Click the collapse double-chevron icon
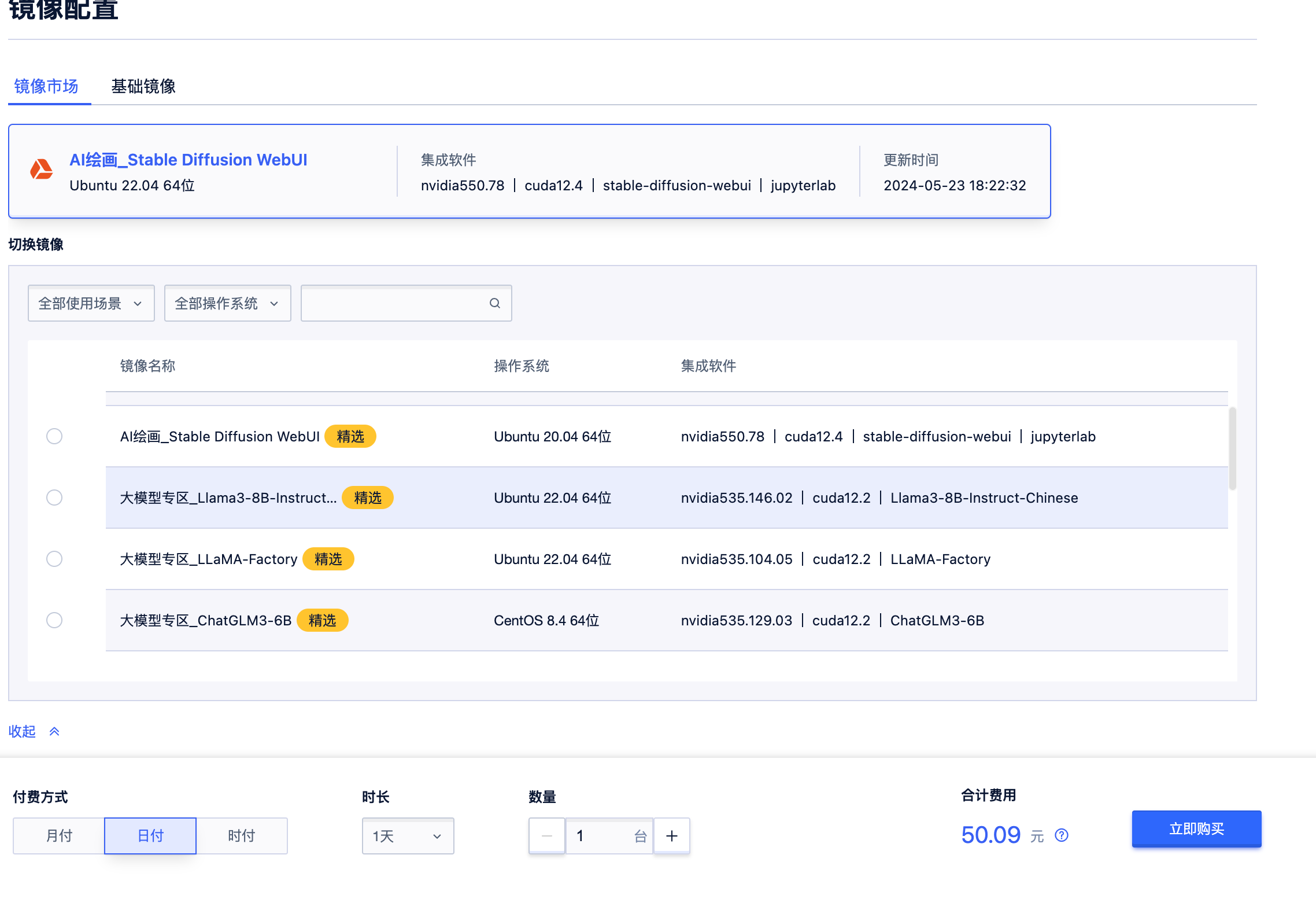This screenshot has height=899, width=1316. pyautogui.click(x=54, y=732)
